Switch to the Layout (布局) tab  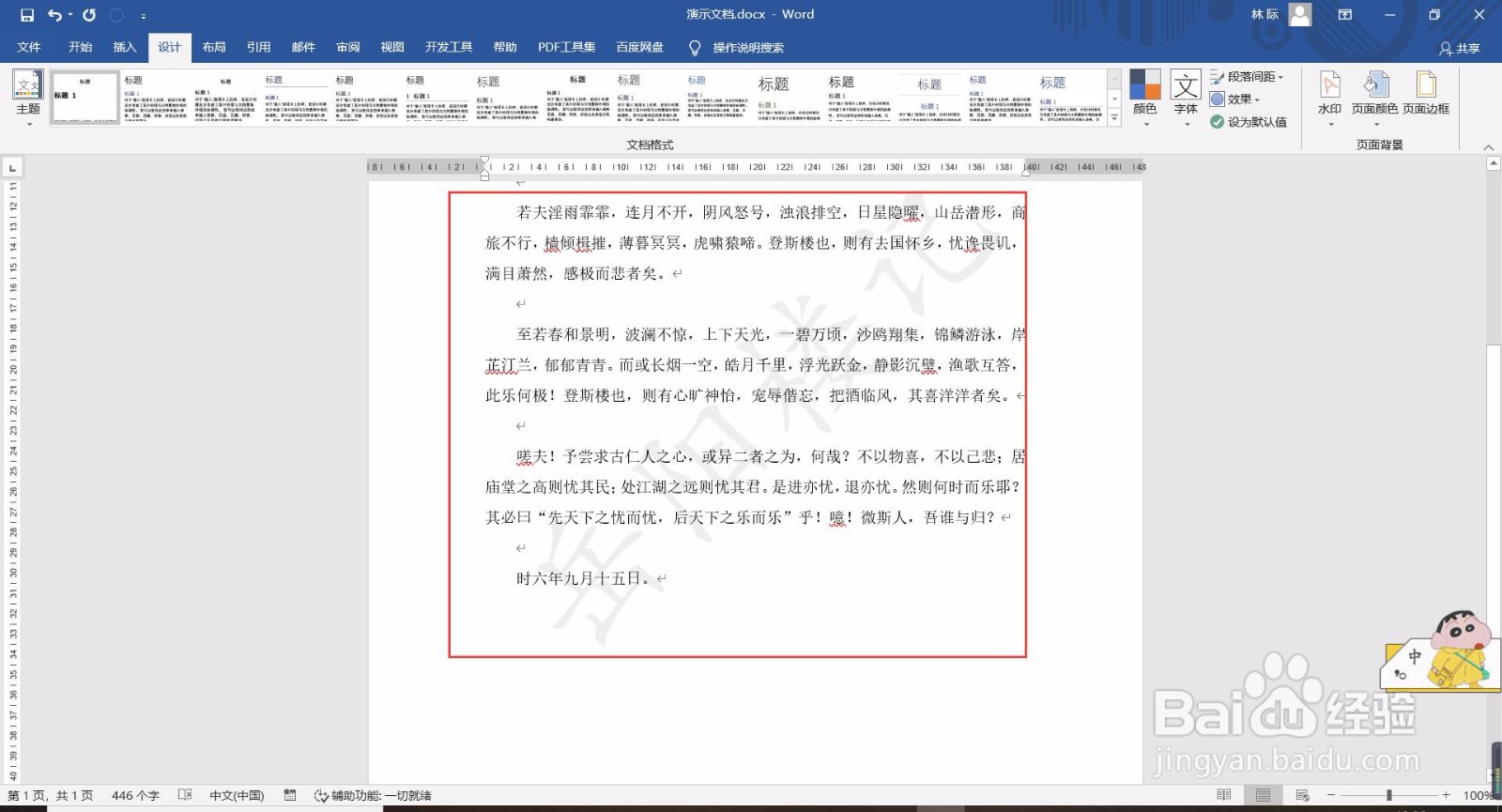click(214, 47)
